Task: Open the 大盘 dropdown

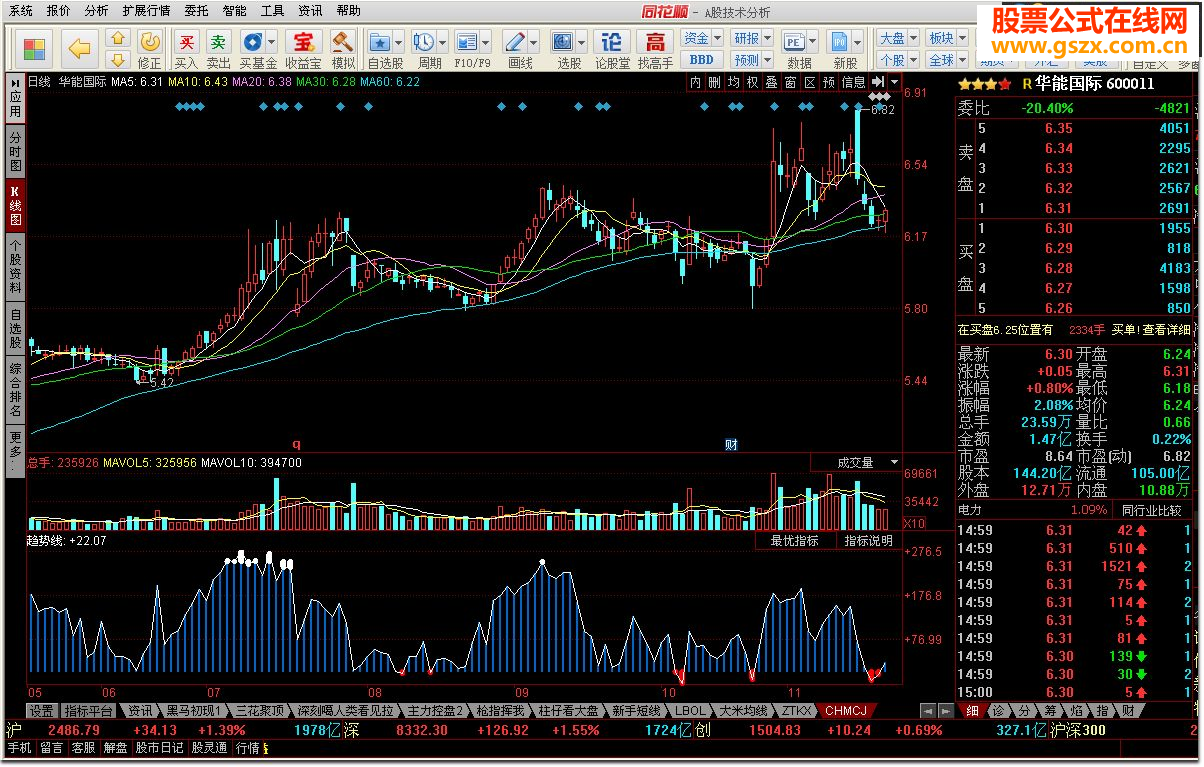Action: (x=896, y=39)
